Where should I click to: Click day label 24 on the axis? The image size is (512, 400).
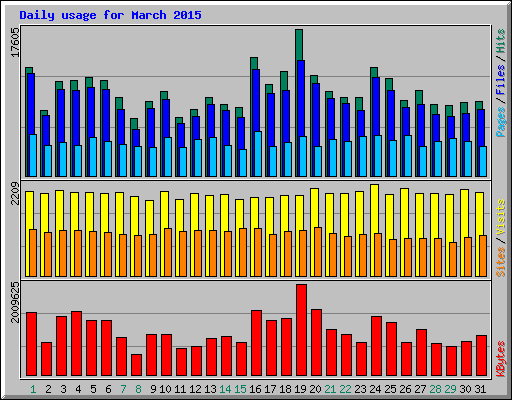pos(375,389)
